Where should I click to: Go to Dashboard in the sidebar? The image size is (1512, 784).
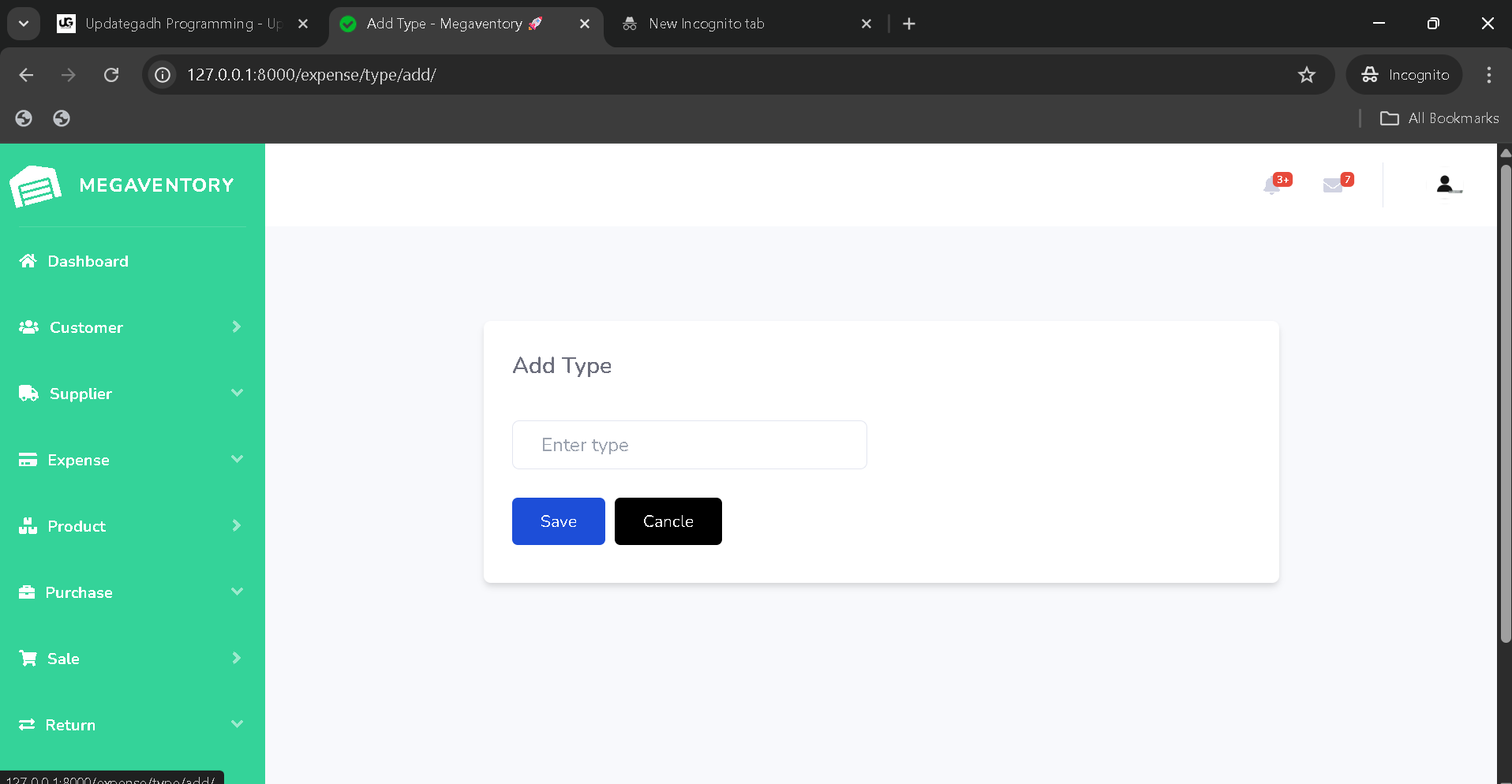pos(88,261)
